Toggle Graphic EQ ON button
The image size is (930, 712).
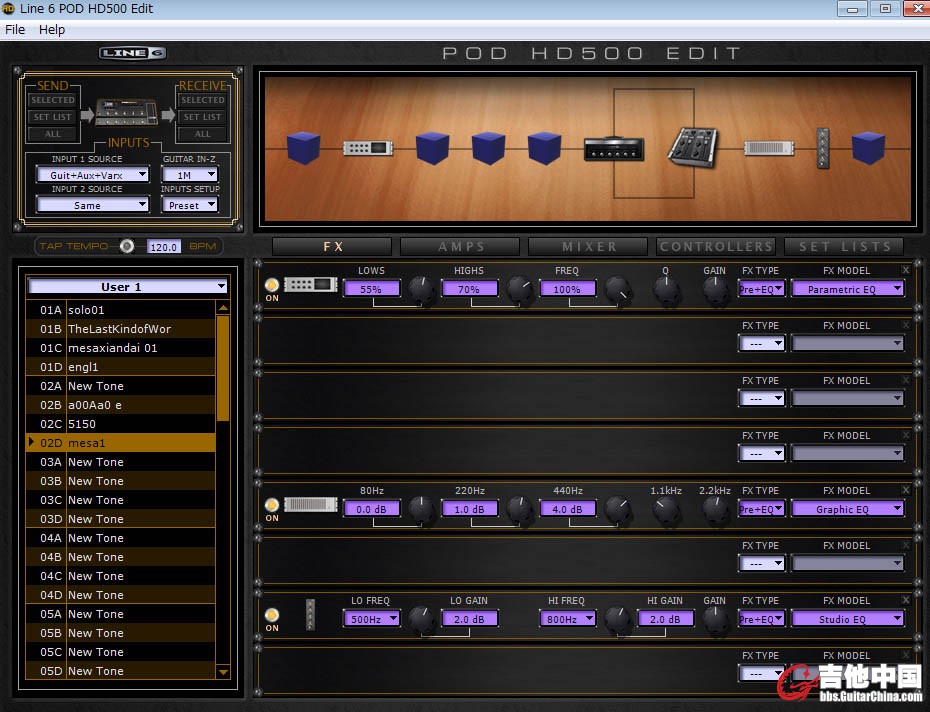(272, 506)
